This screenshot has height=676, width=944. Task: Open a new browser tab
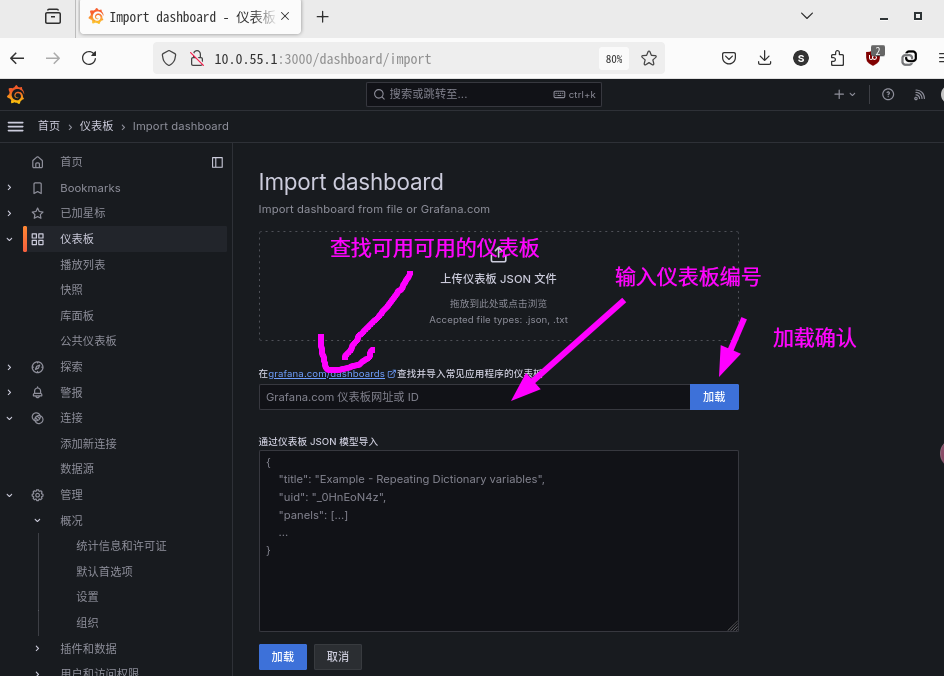click(x=323, y=17)
